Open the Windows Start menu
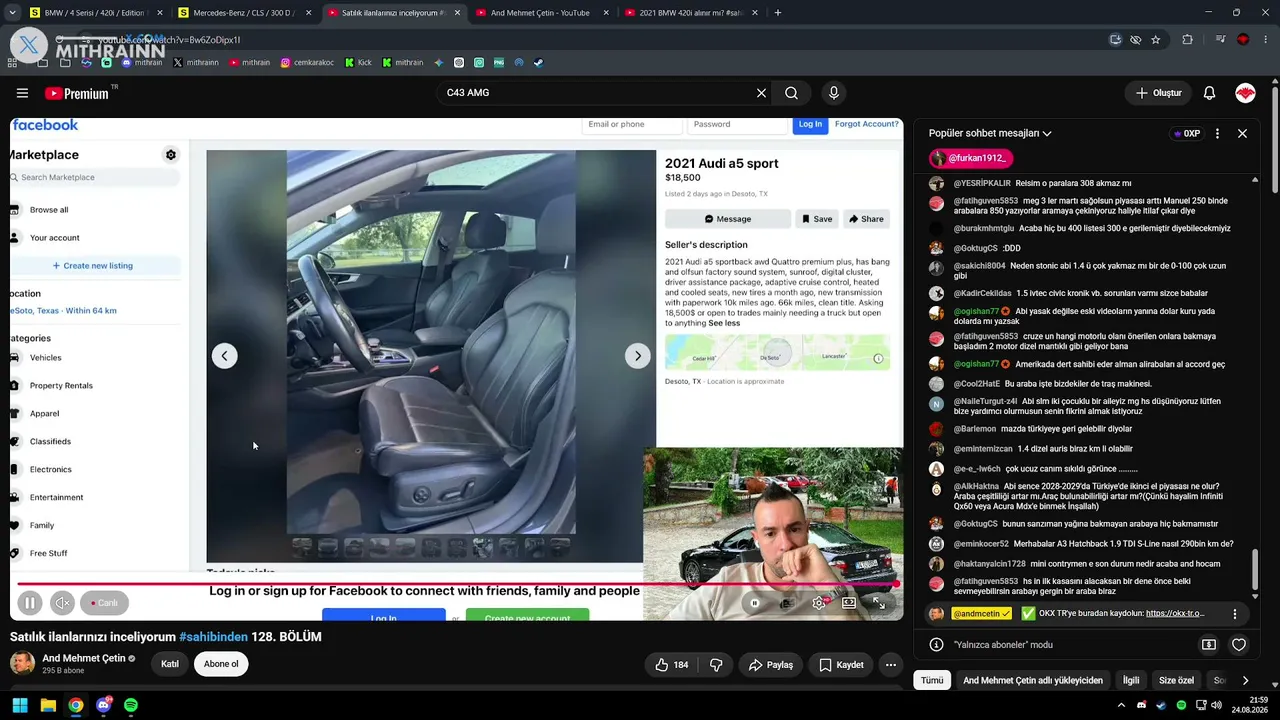The height and width of the screenshot is (720, 1280). point(20,706)
